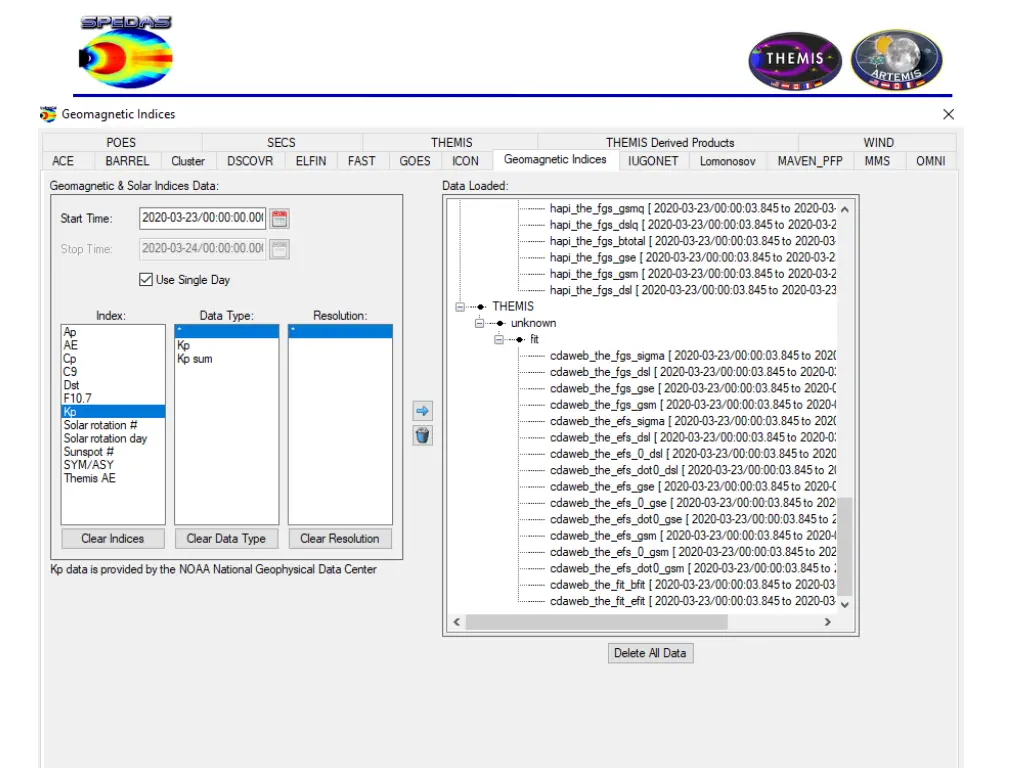The width and height of the screenshot is (1024, 768).
Task: Click the THEMIS mission logo
Action: [795, 61]
